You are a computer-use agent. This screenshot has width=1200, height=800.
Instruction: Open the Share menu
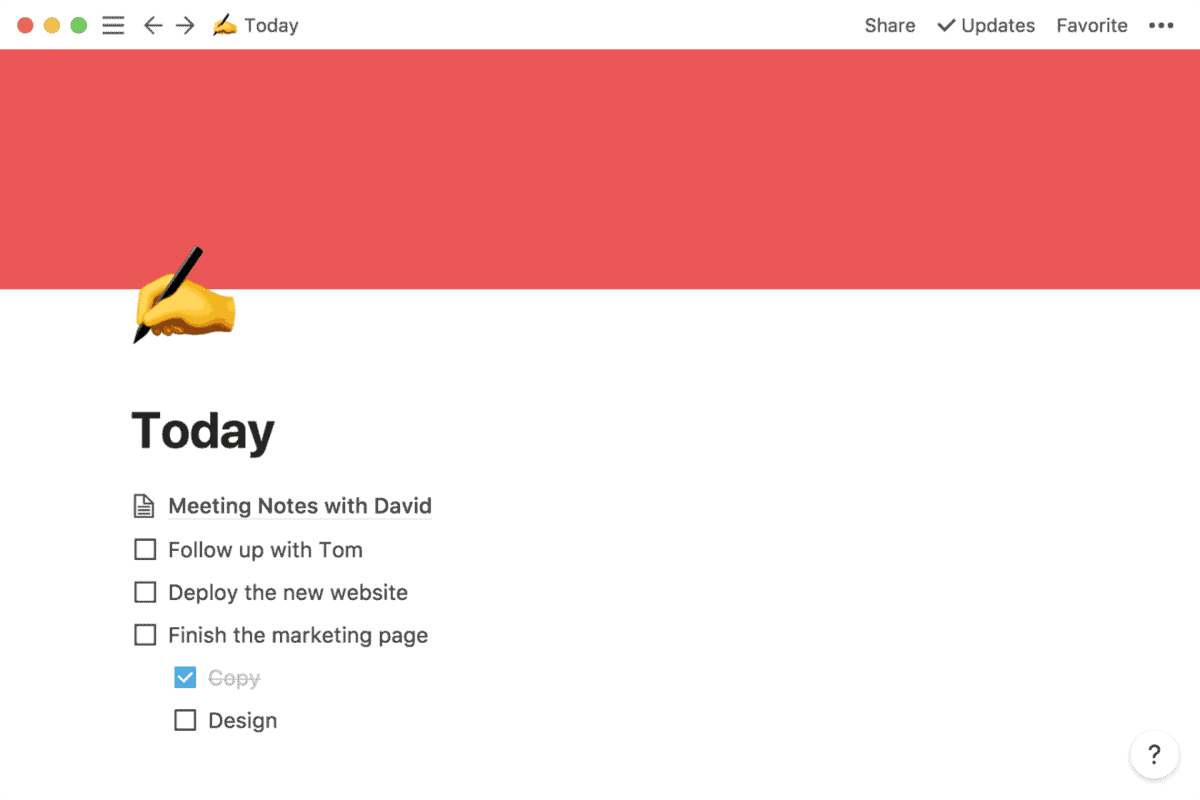point(890,26)
